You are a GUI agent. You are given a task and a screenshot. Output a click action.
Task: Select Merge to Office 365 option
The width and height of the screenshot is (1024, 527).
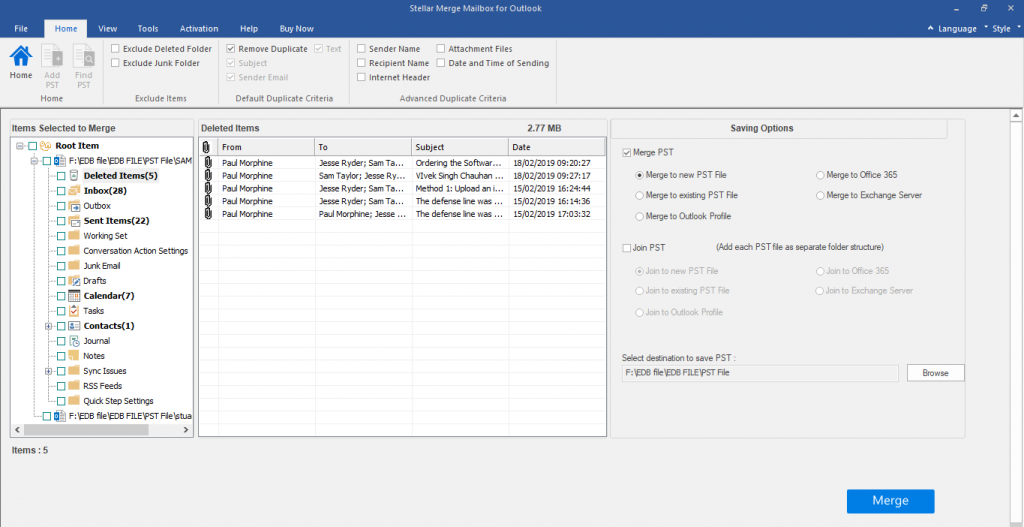click(x=820, y=175)
